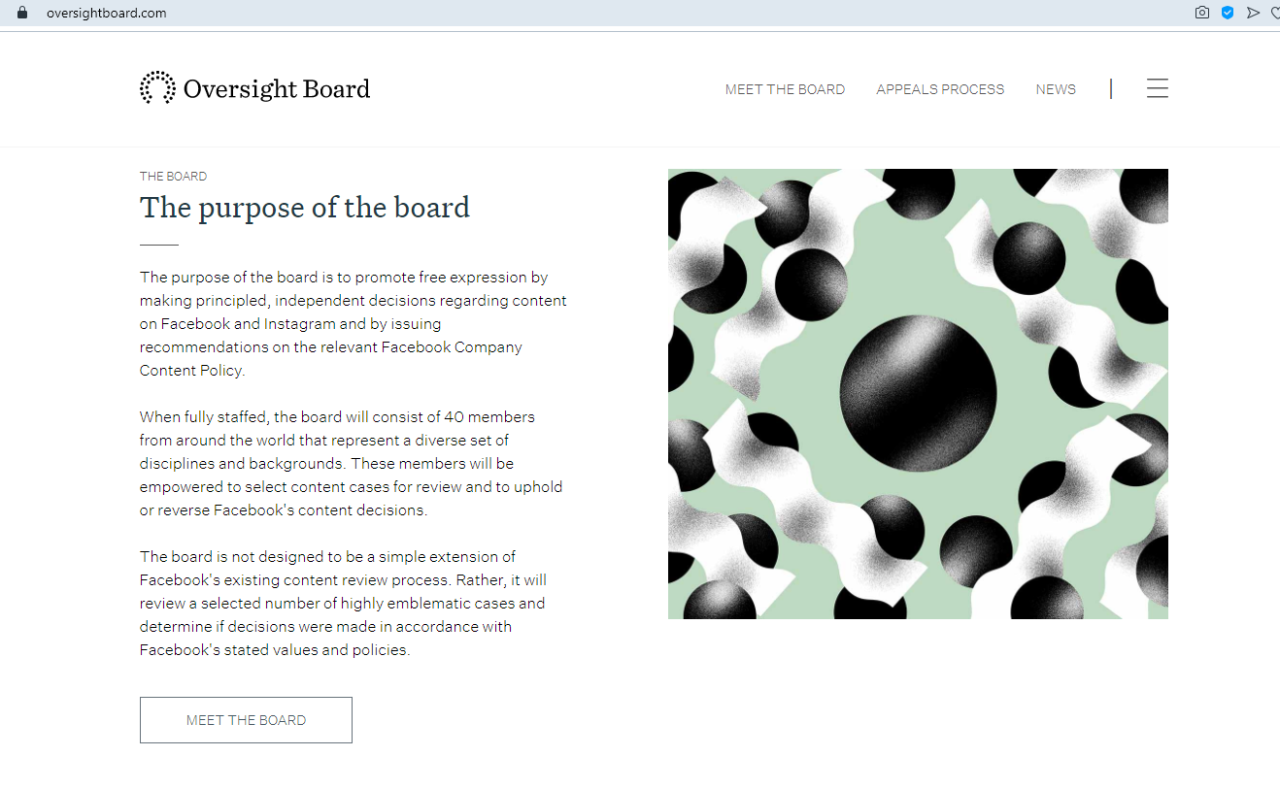This screenshot has height=789, width=1280.
Task: Click the abstract green spheres illustration
Action: pyautogui.click(x=917, y=393)
